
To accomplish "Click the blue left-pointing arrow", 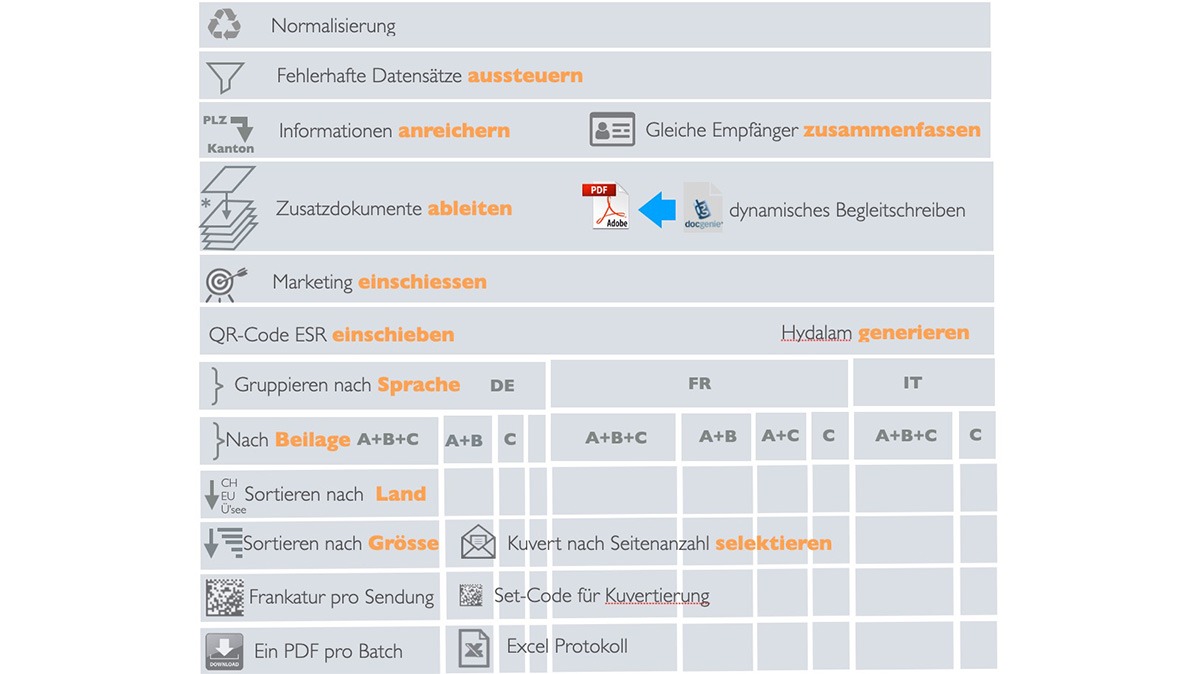I will point(656,209).
